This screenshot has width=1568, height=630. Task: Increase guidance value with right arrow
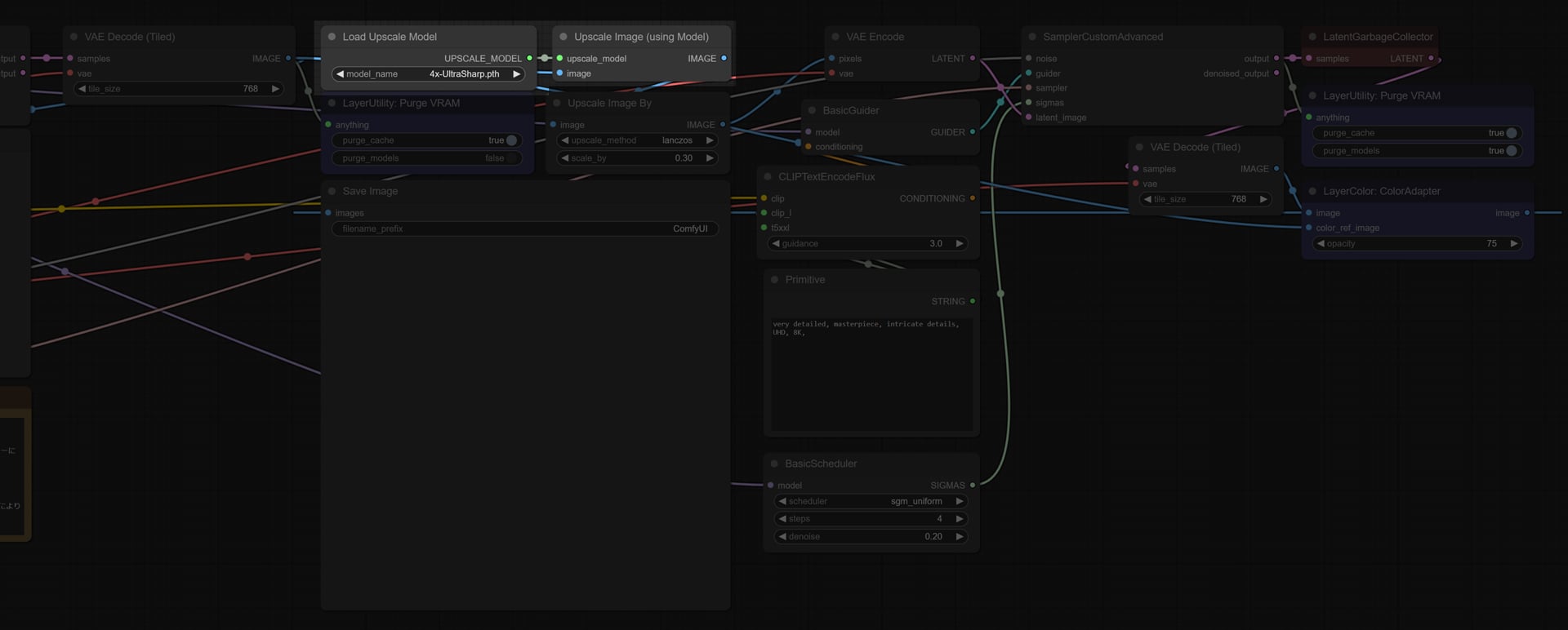point(959,243)
